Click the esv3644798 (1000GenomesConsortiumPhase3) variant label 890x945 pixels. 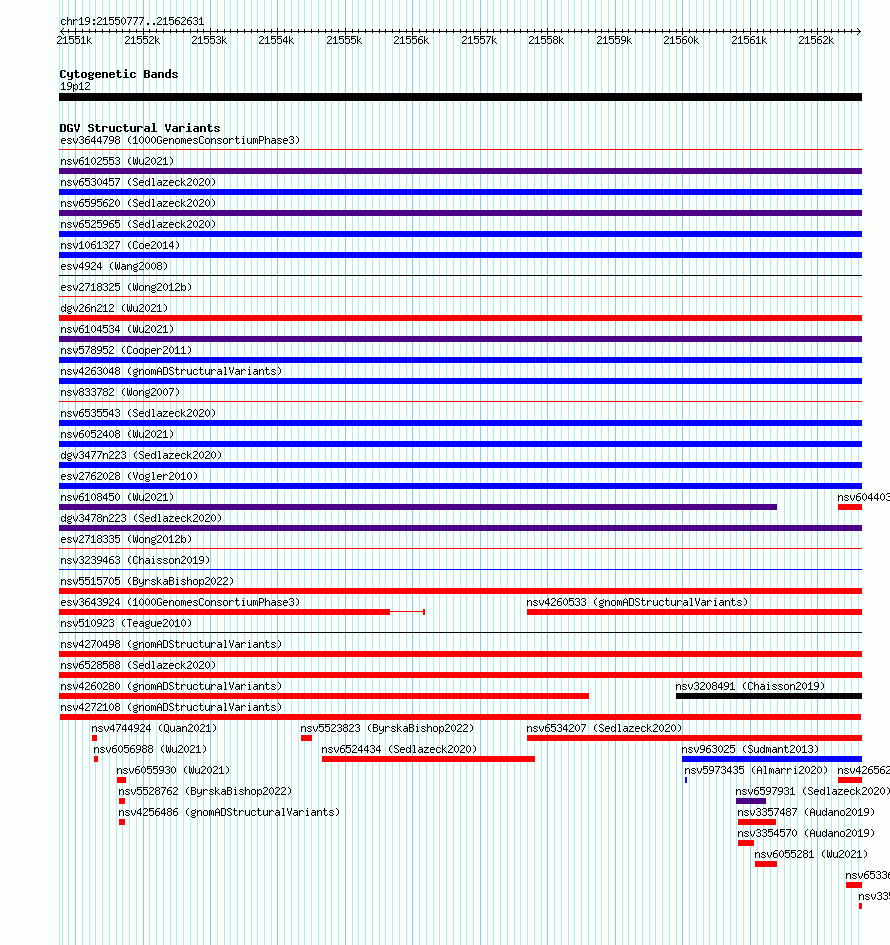[x=180, y=140]
